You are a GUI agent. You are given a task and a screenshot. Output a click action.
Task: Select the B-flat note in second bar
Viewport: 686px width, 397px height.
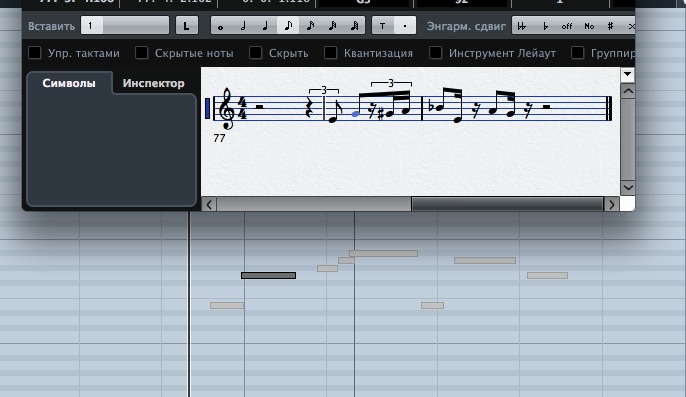pos(438,107)
